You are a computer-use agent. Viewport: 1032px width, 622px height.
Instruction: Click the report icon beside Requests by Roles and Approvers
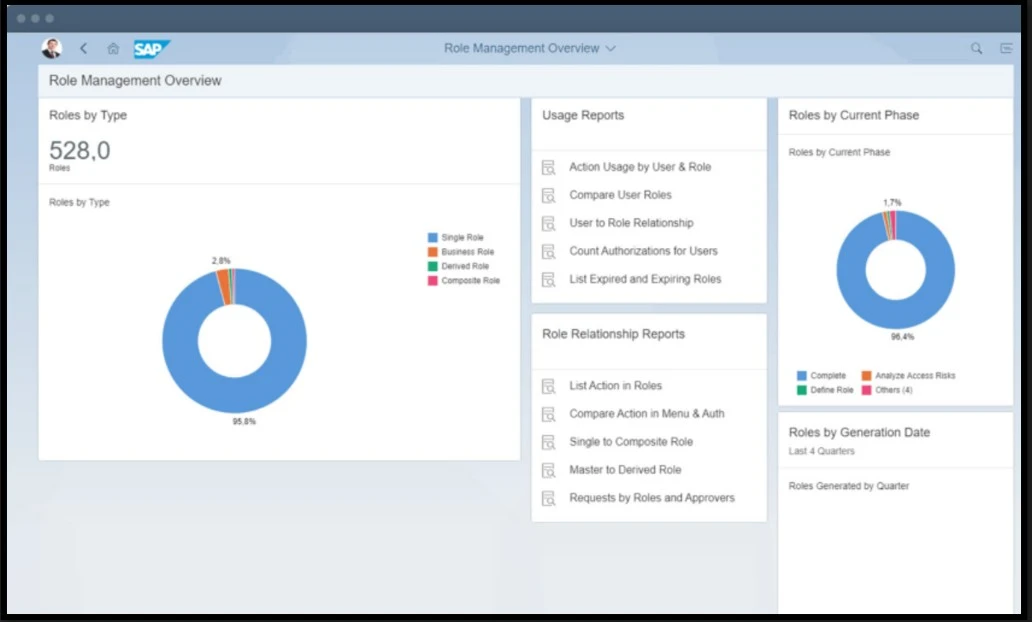coord(548,498)
